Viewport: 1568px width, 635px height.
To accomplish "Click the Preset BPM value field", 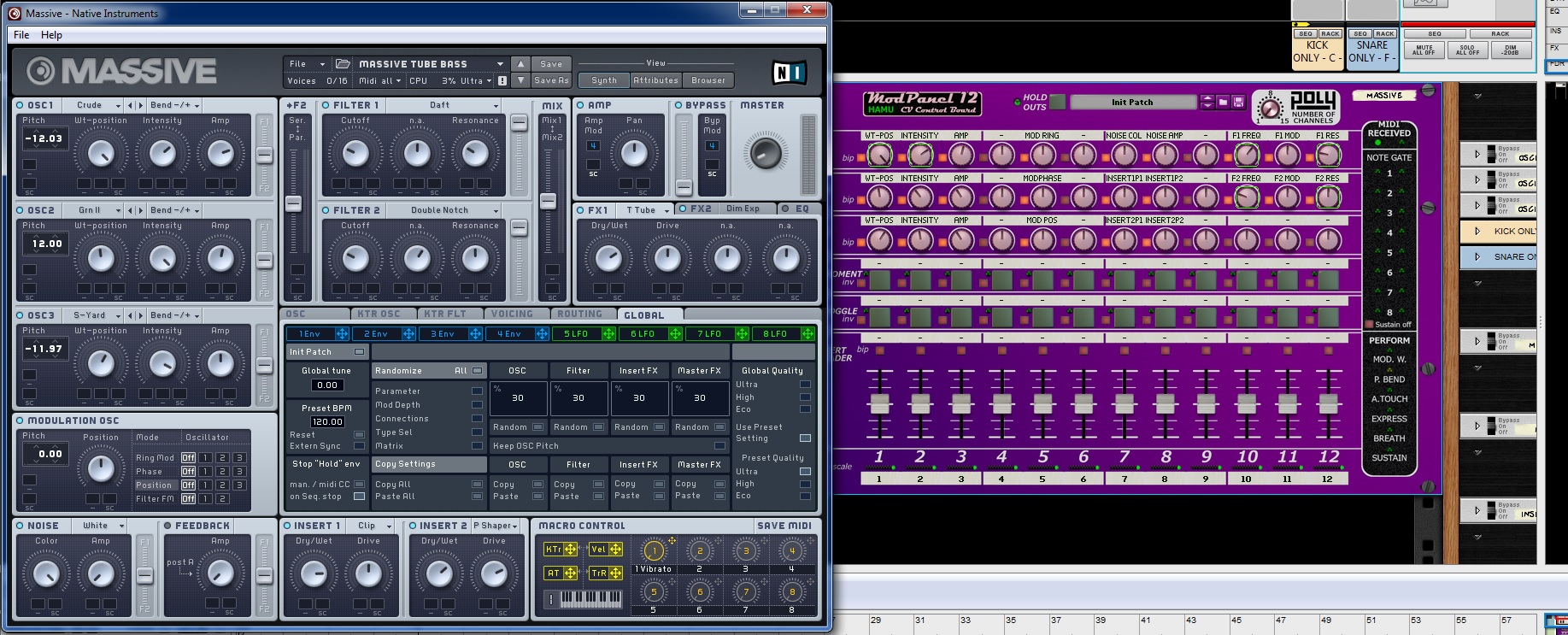I will (x=326, y=422).
